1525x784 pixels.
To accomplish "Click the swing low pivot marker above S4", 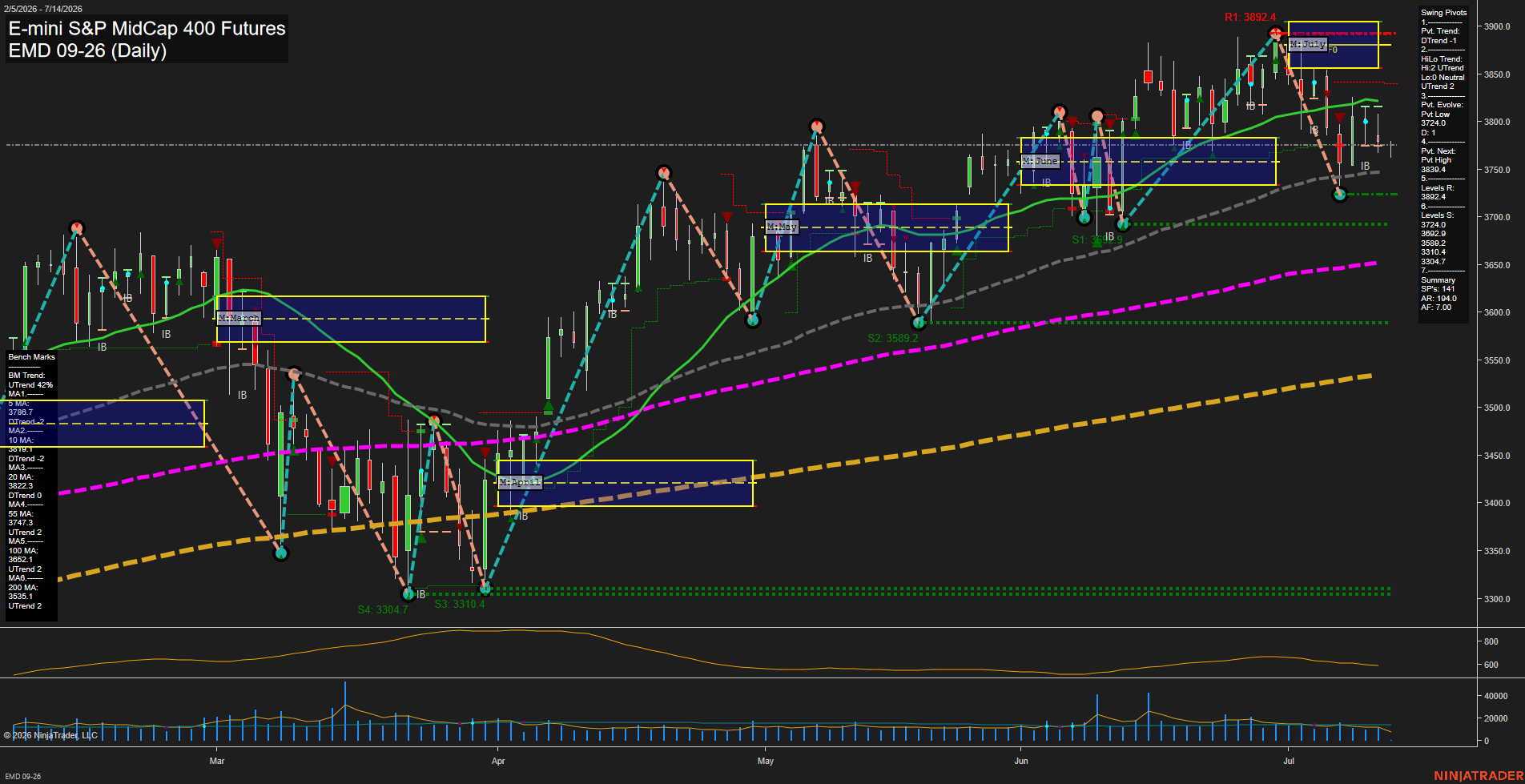I will 408,593.
